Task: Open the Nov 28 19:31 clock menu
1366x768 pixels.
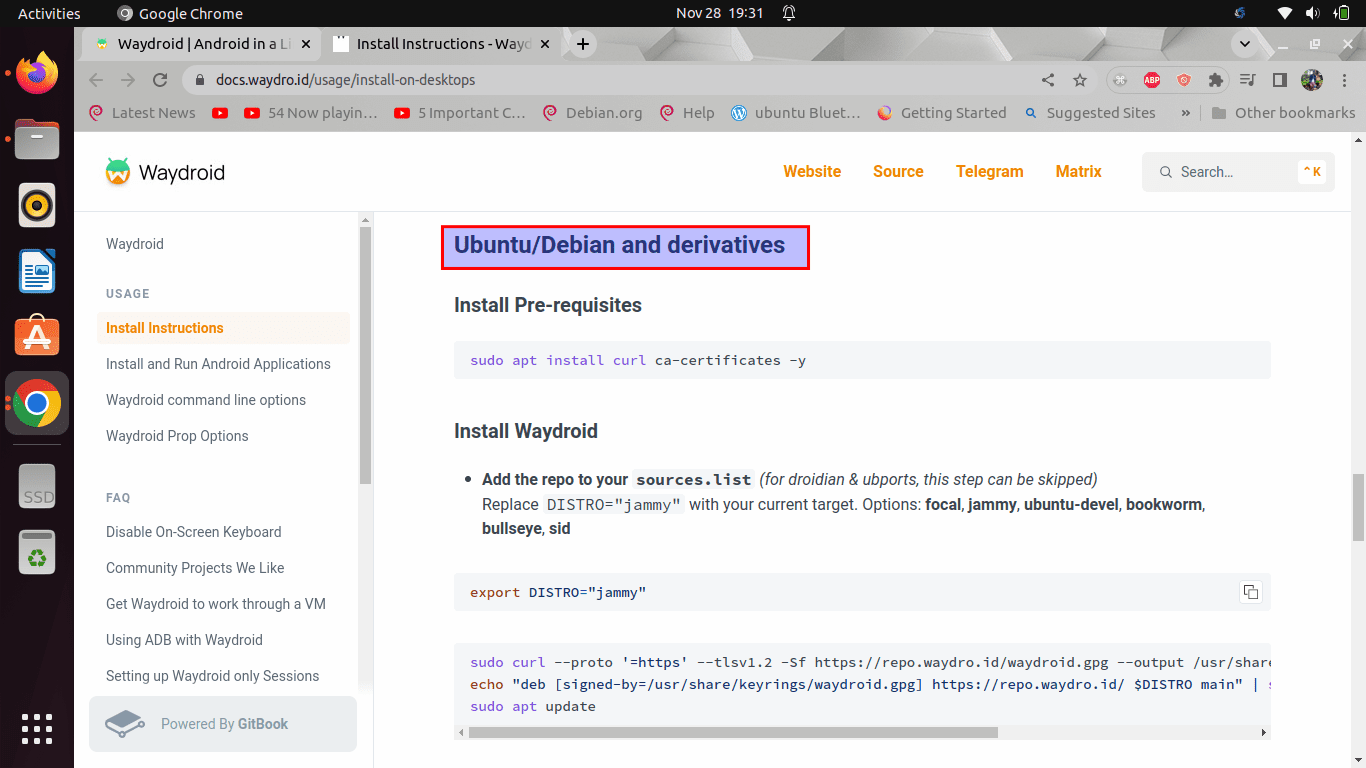Action: [x=720, y=14]
